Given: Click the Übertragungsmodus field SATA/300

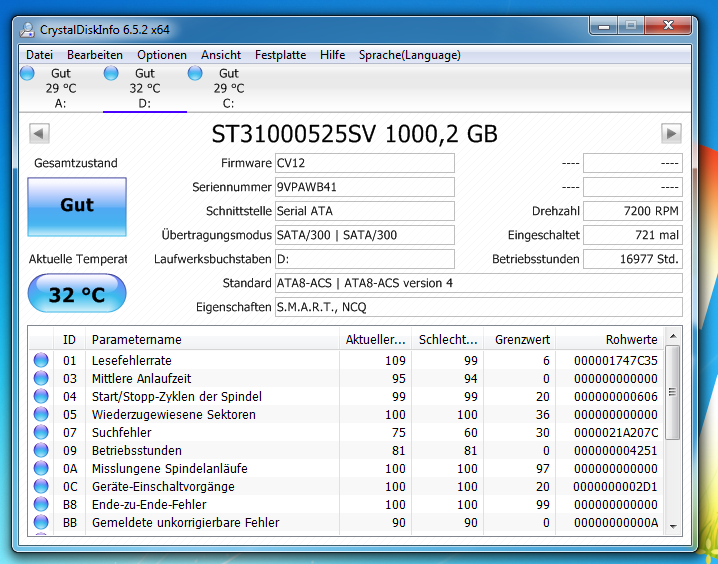Looking at the screenshot, I should 364,235.
